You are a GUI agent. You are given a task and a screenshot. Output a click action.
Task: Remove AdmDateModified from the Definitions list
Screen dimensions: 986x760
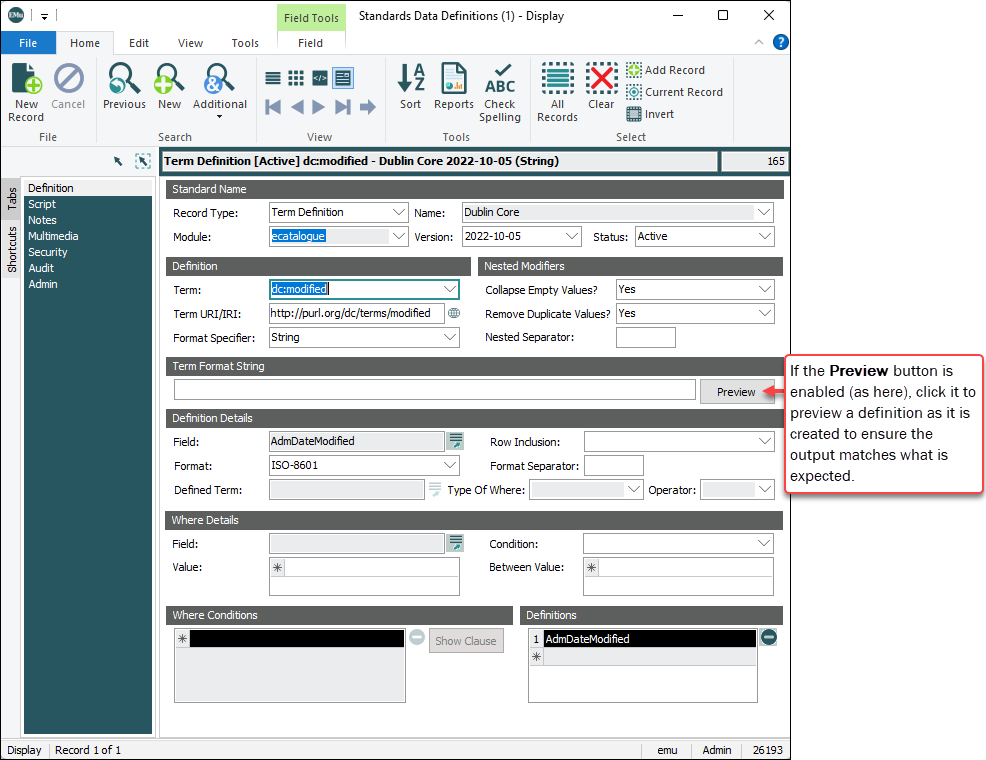[x=768, y=637]
